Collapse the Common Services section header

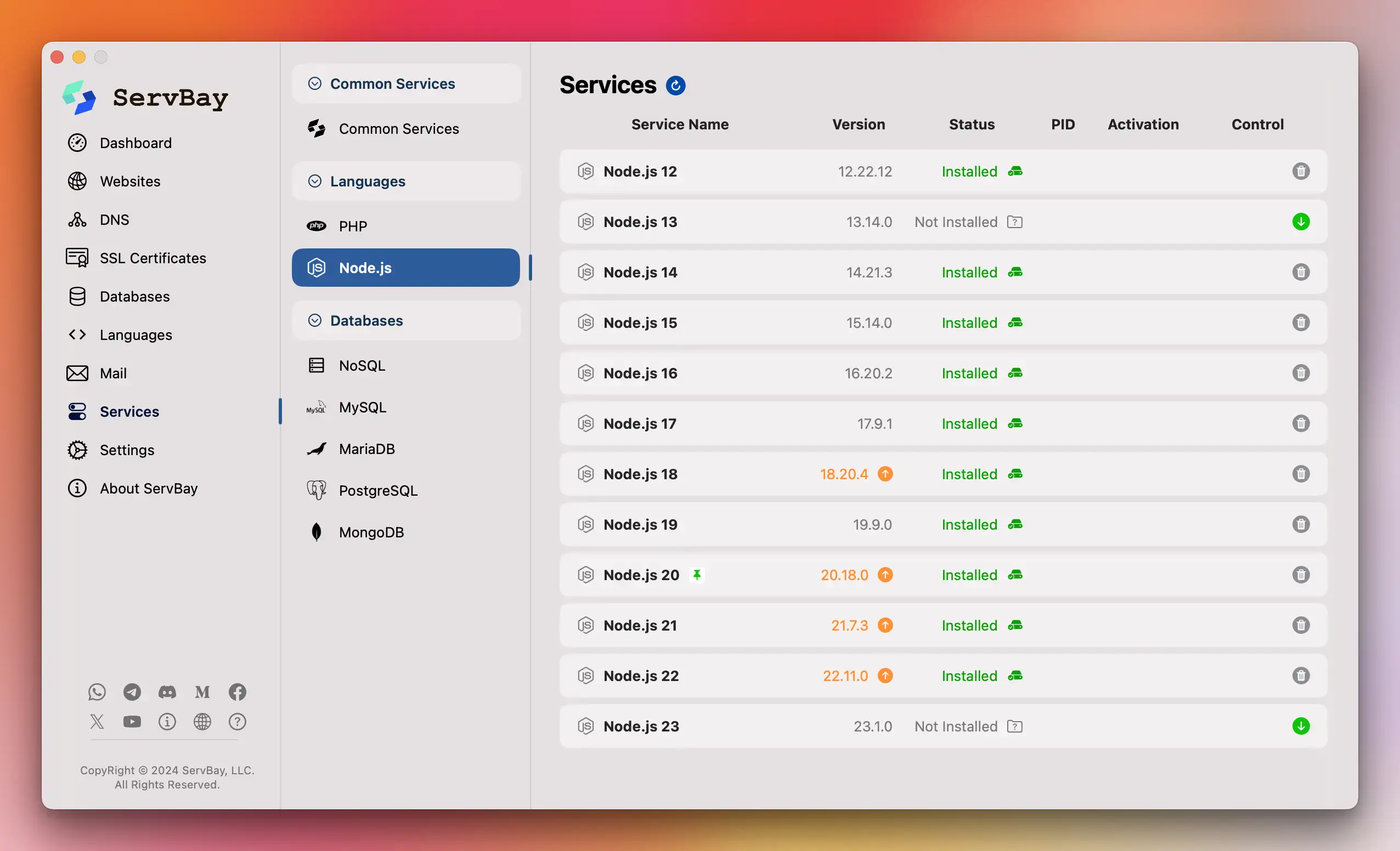(x=407, y=83)
